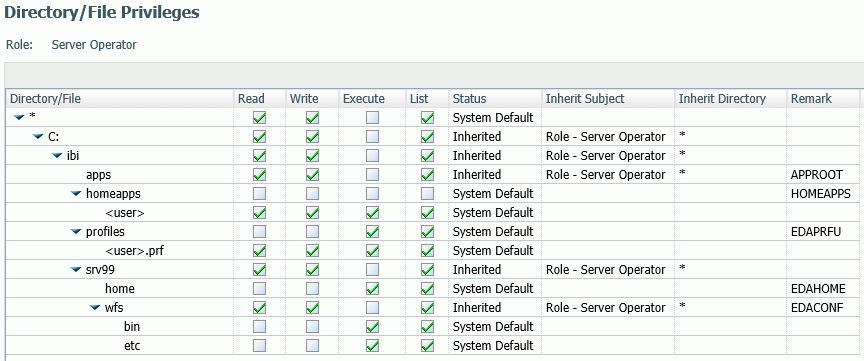Click the Directory/File Privileges heading
Screen dimensions: 864x361
(x=102, y=12)
